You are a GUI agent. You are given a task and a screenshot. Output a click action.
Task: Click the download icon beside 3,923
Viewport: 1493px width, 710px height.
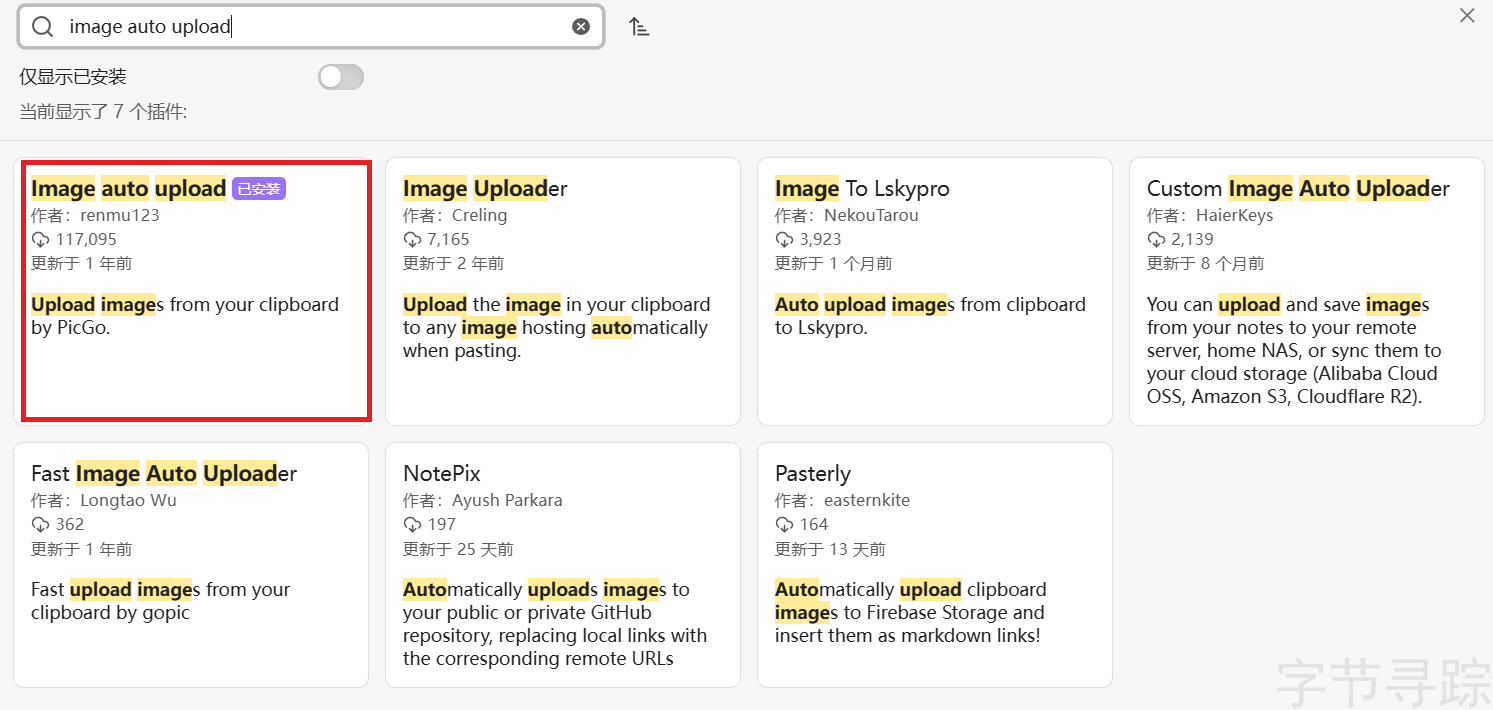point(784,240)
